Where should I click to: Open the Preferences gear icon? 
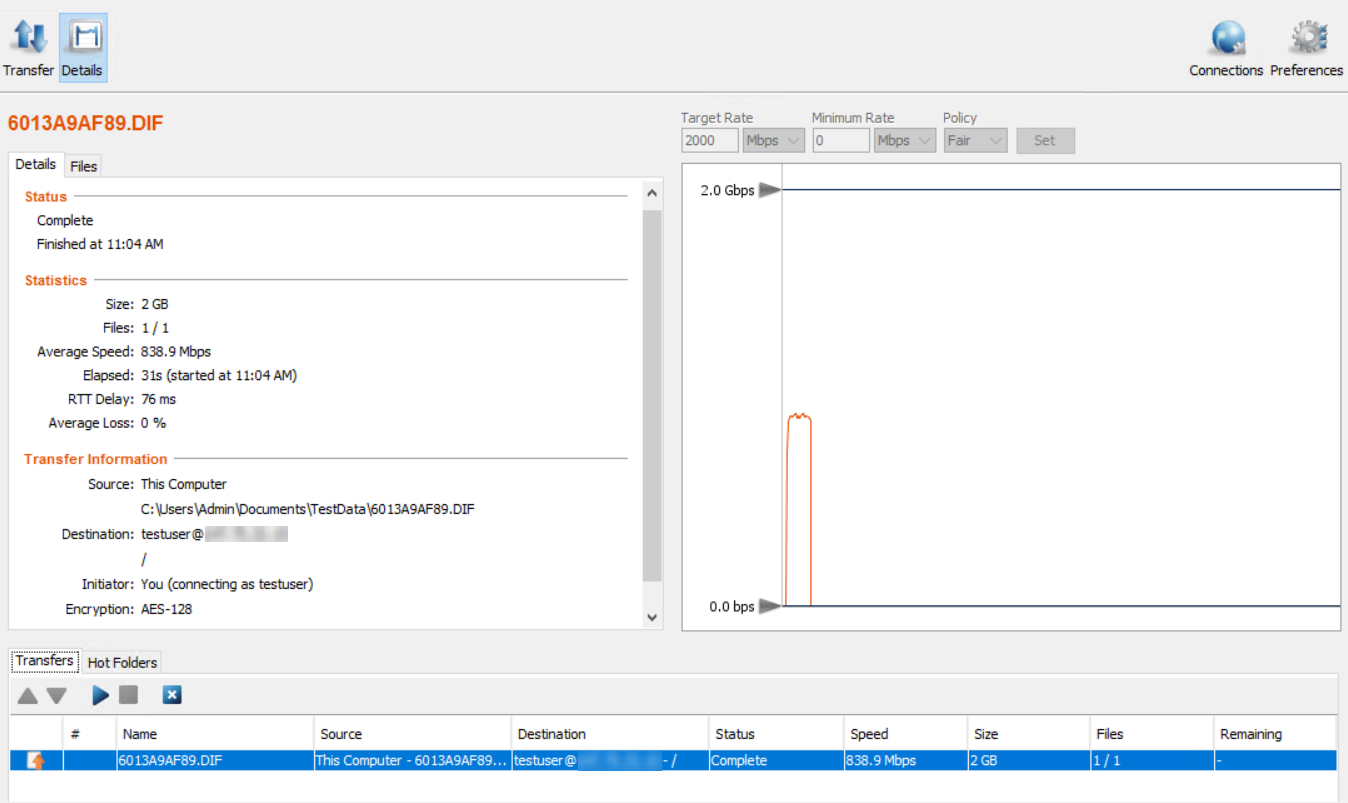click(x=1306, y=47)
